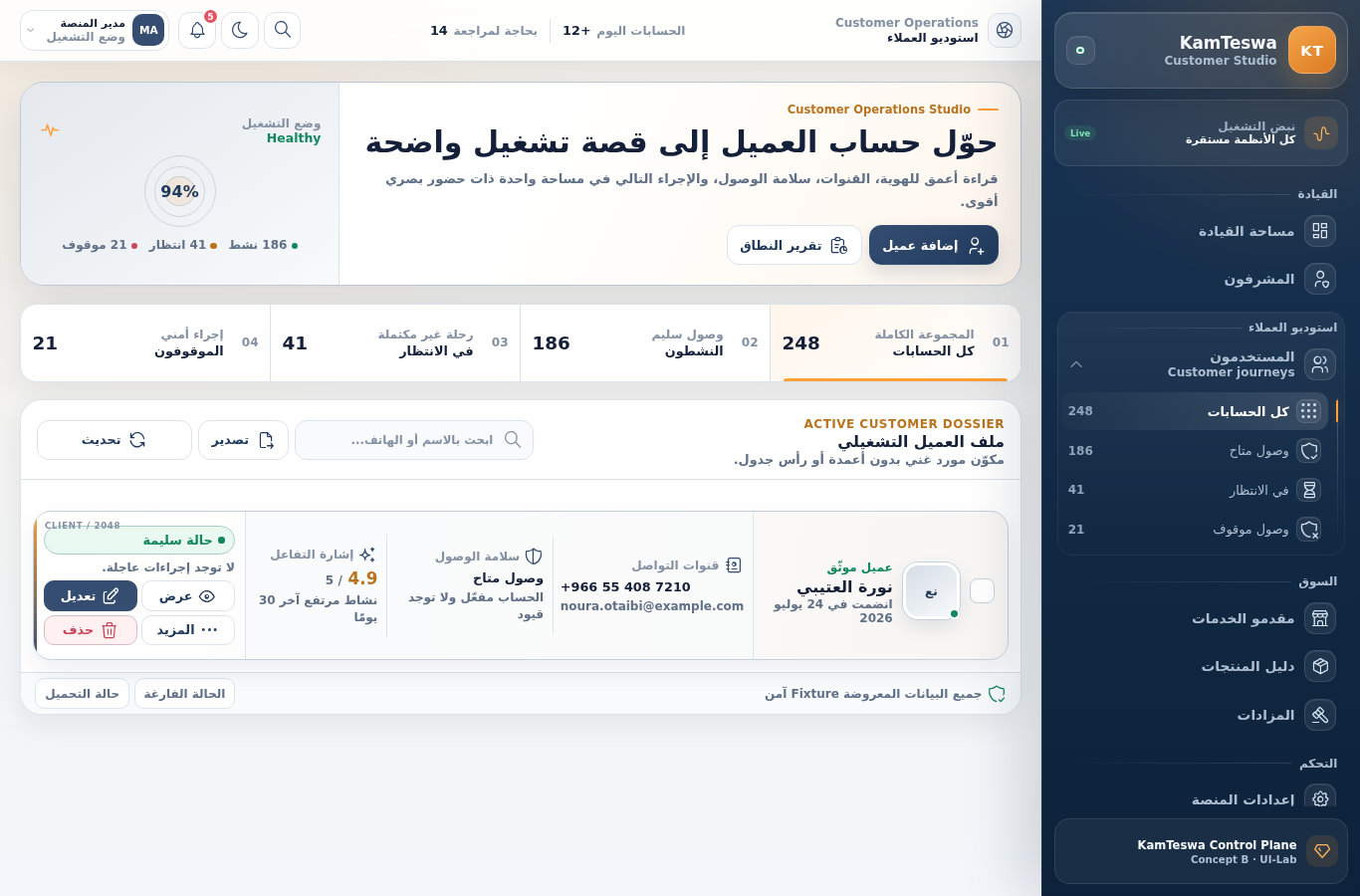Click the fixture data shield icon
1360x896 pixels.
997,694
